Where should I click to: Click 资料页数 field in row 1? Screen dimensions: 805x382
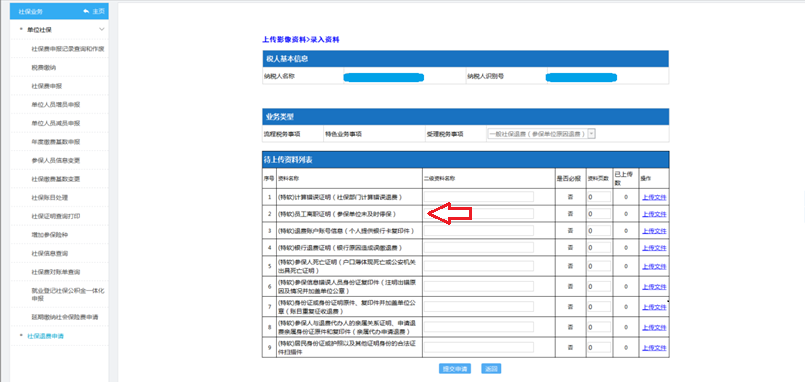pyautogui.click(x=599, y=197)
